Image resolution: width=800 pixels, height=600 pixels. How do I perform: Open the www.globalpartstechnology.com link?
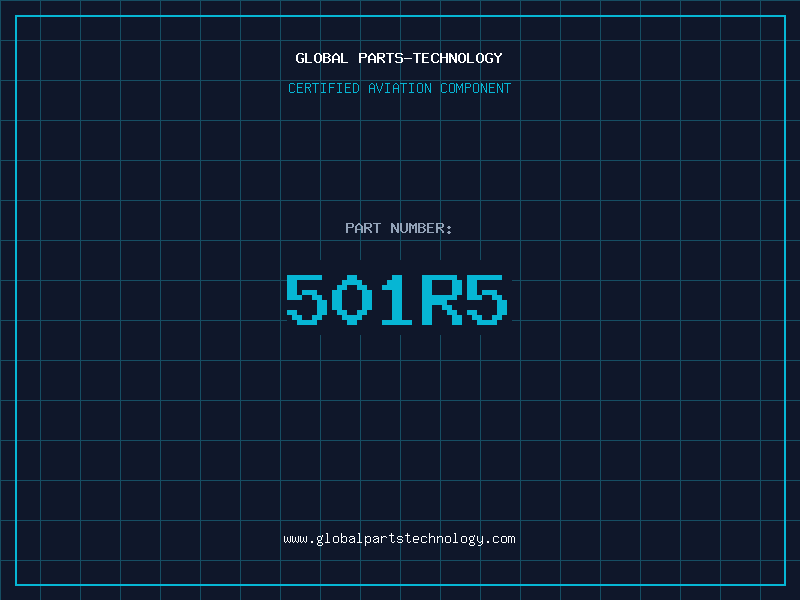click(x=399, y=539)
